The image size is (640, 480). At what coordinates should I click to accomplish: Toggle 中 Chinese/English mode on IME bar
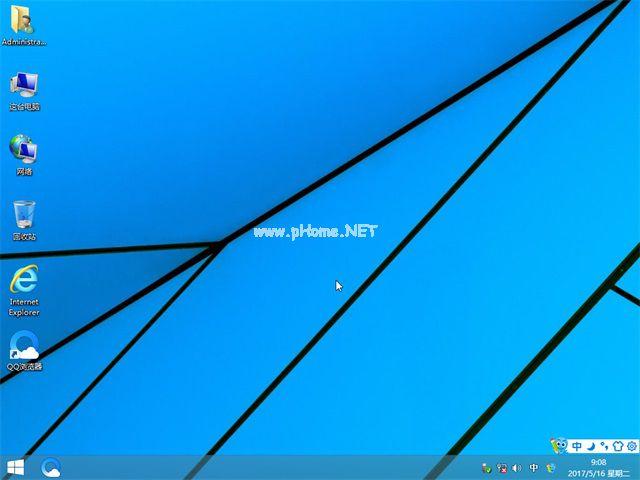pyautogui.click(x=576, y=446)
